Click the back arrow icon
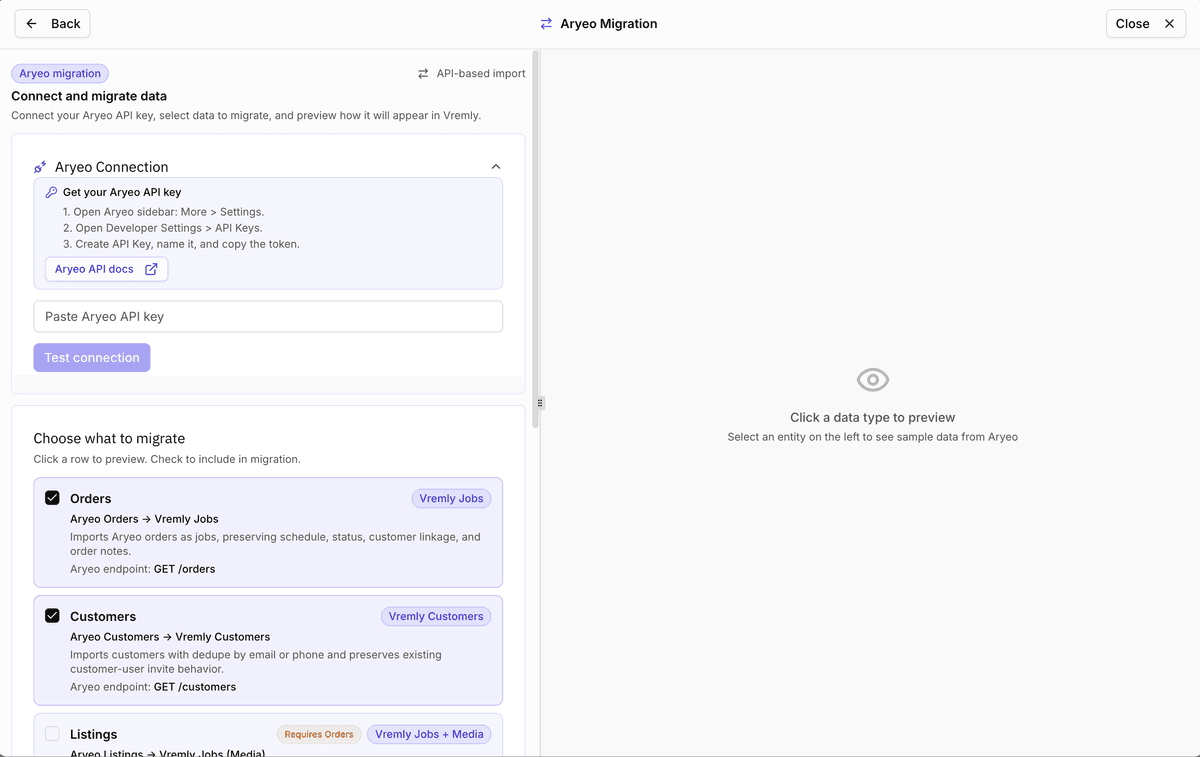 tap(31, 23)
